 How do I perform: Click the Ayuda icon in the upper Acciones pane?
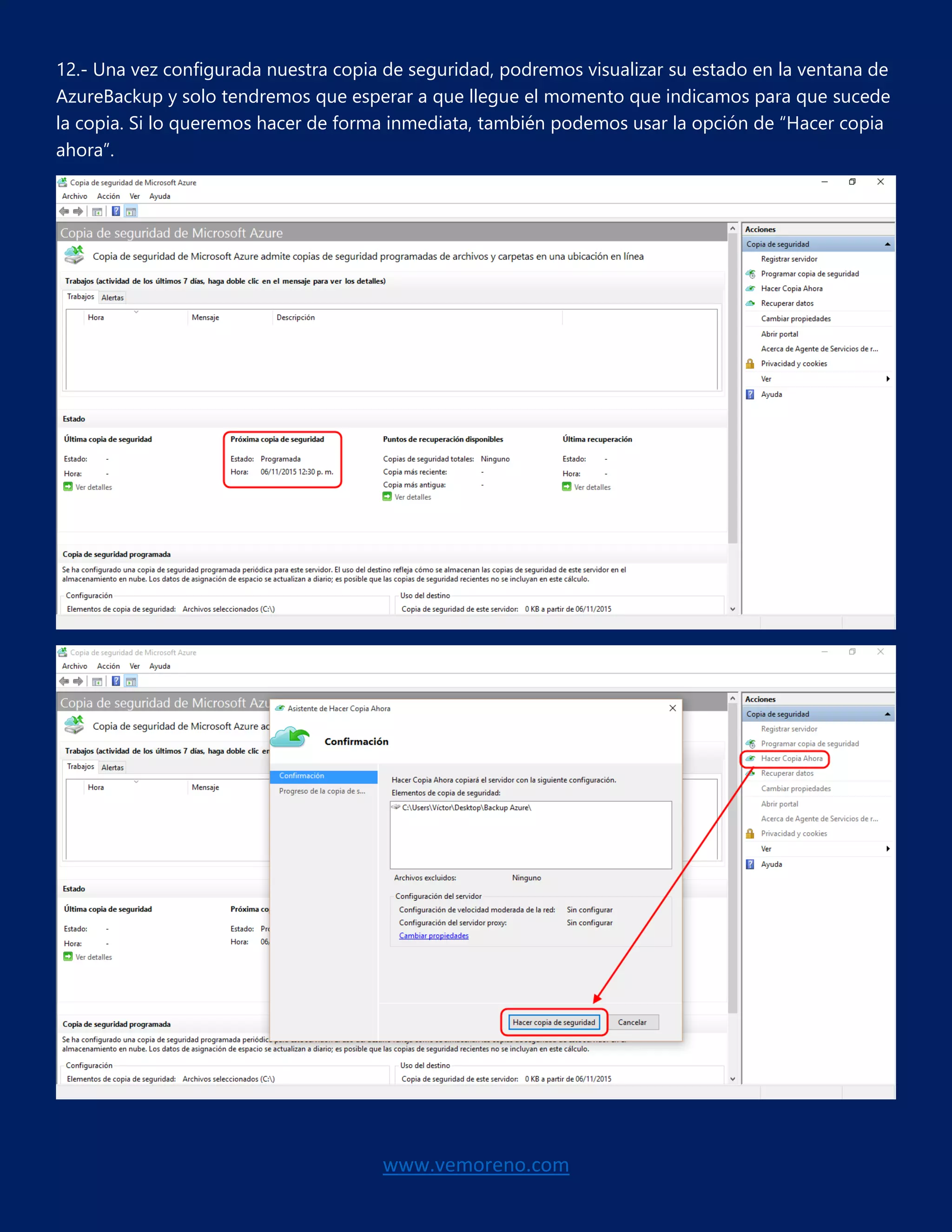(x=750, y=394)
